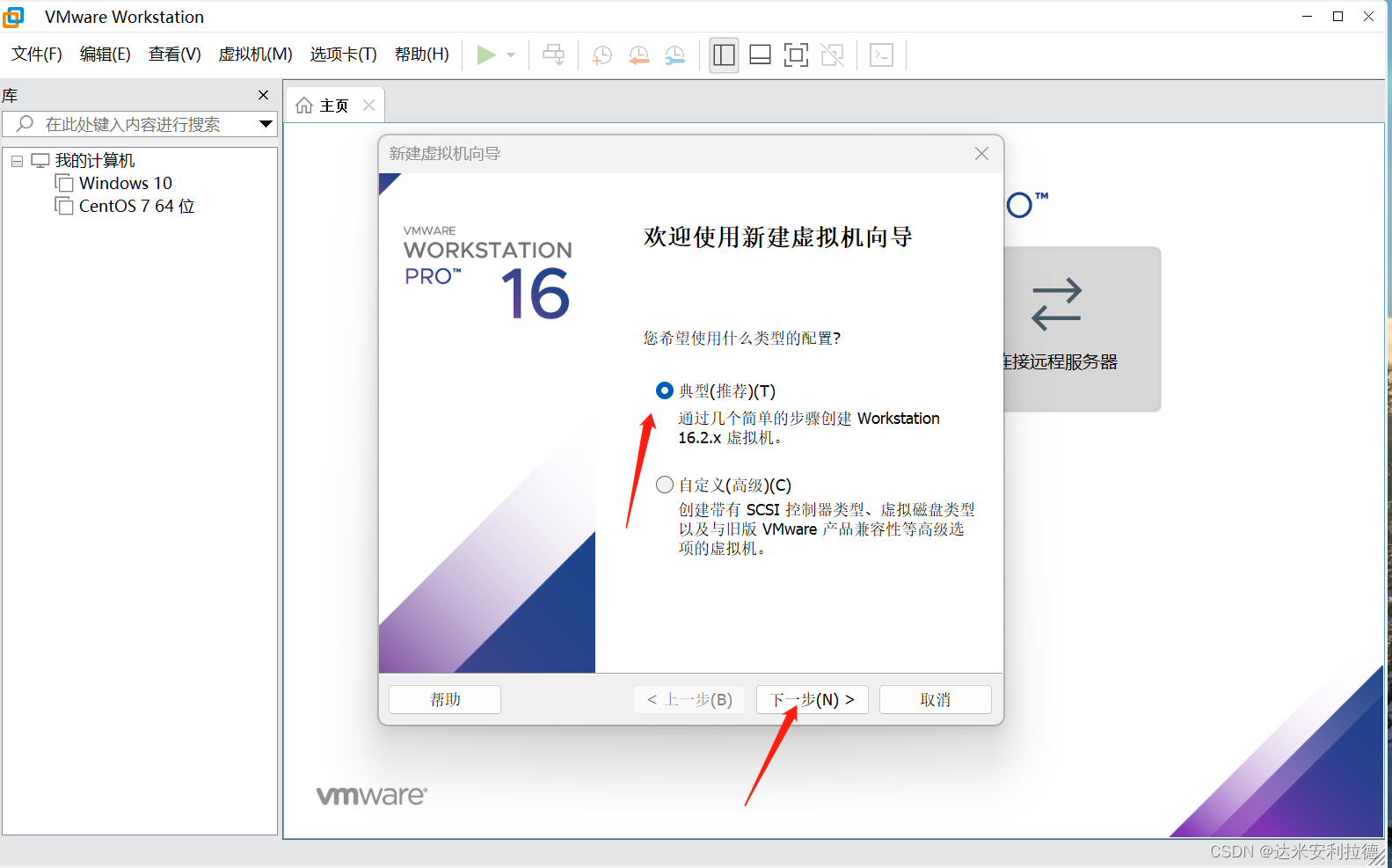The width and height of the screenshot is (1392, 868).
Task: Click the computer icon next to 我的计算机
Action: (40, 160)
